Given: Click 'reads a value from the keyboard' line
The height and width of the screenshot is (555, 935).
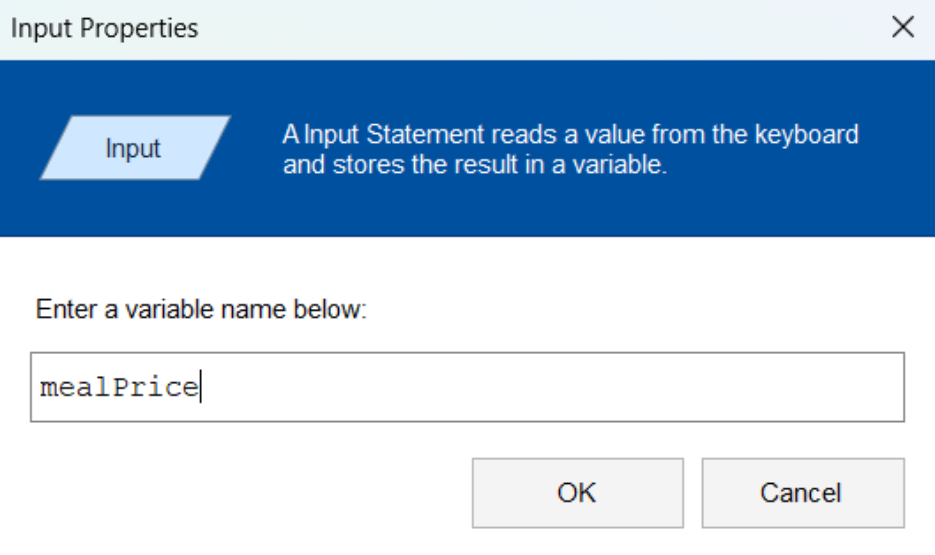Looking at the screenshot, I should pyautogui.click(x=675, y=135).
